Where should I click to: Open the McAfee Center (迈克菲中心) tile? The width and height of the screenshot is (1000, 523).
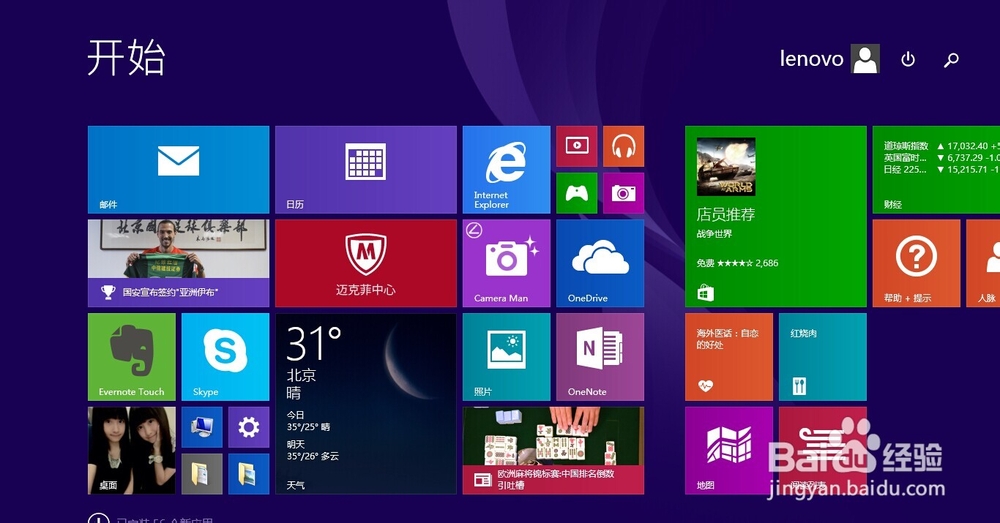pos(366,263)
